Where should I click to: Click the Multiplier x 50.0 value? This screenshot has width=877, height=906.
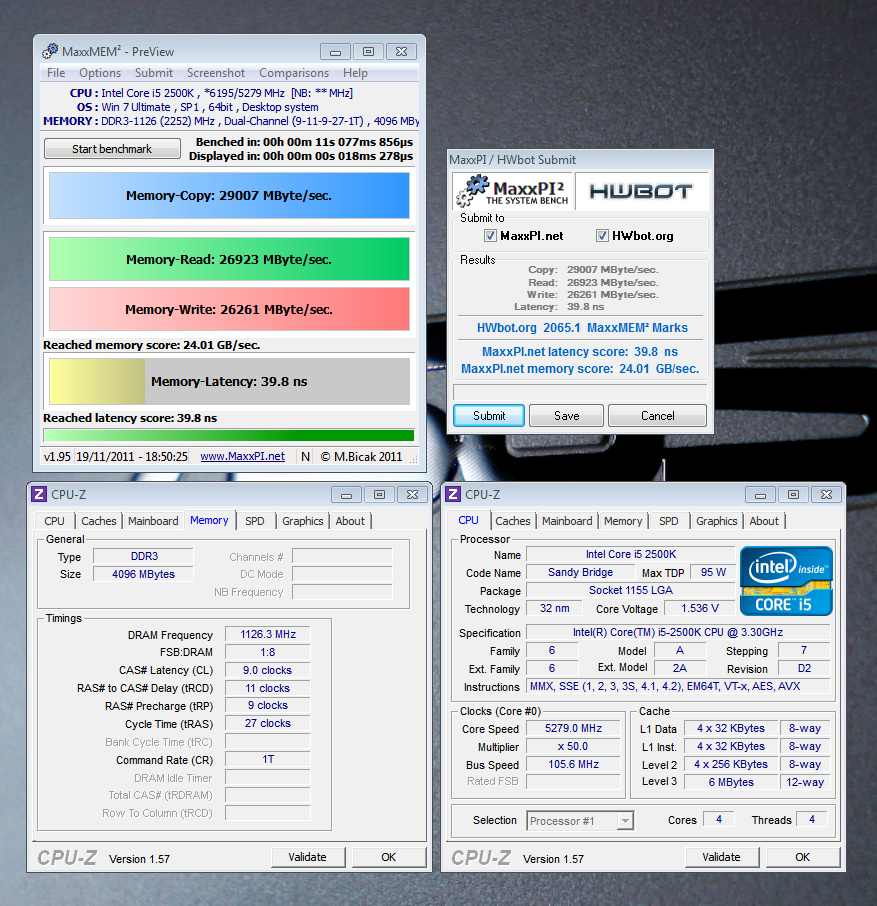[x=573, y=746]
